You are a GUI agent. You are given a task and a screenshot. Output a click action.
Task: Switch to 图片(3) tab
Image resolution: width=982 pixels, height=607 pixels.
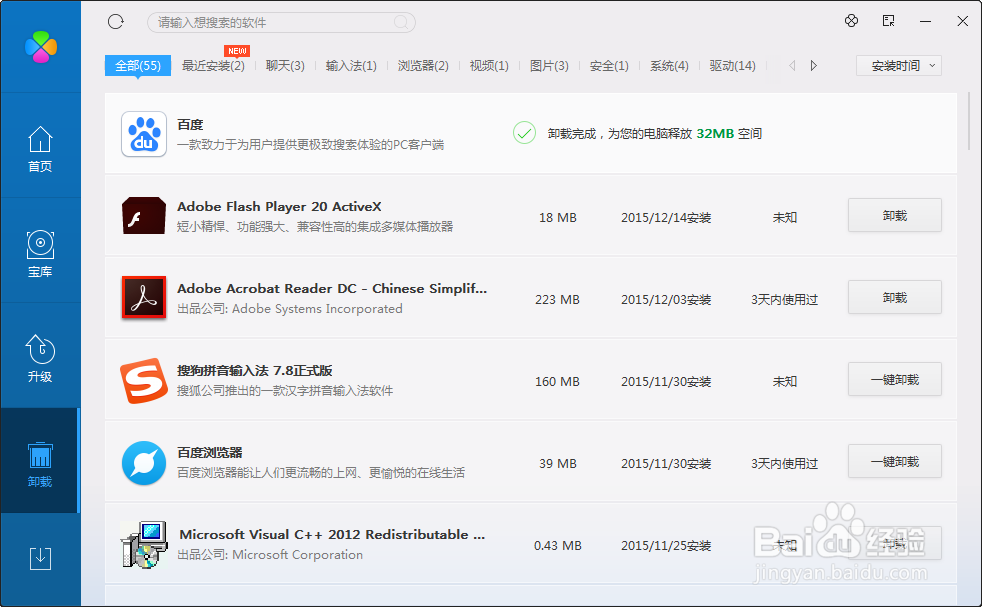549,66
